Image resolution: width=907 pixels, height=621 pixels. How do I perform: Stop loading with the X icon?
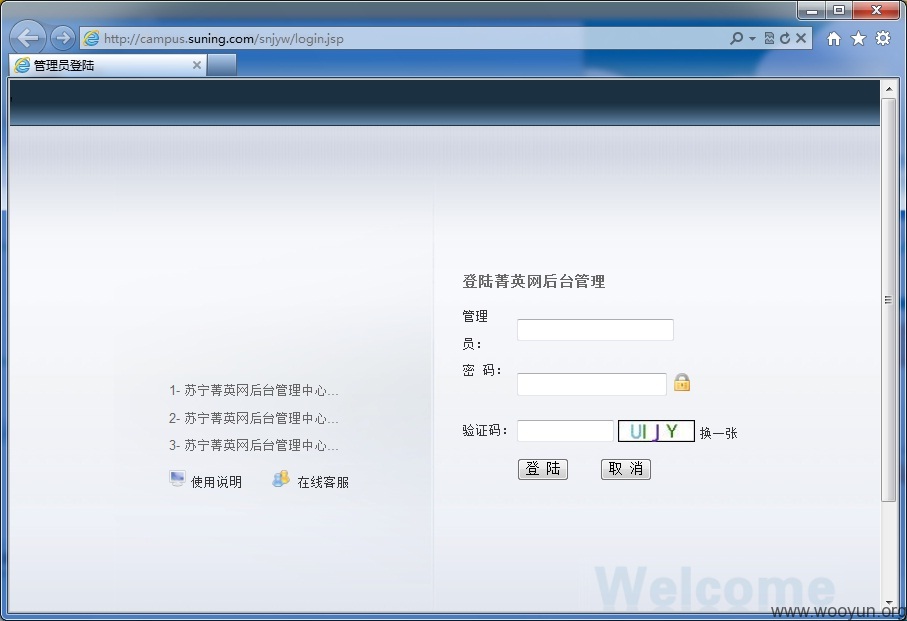(x=801, y=38)
